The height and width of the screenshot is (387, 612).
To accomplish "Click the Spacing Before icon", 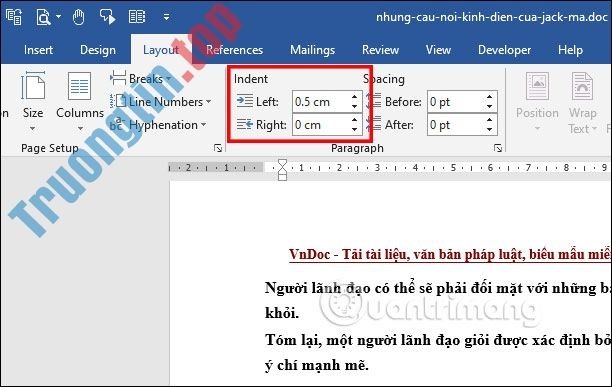I will (374, 101).
